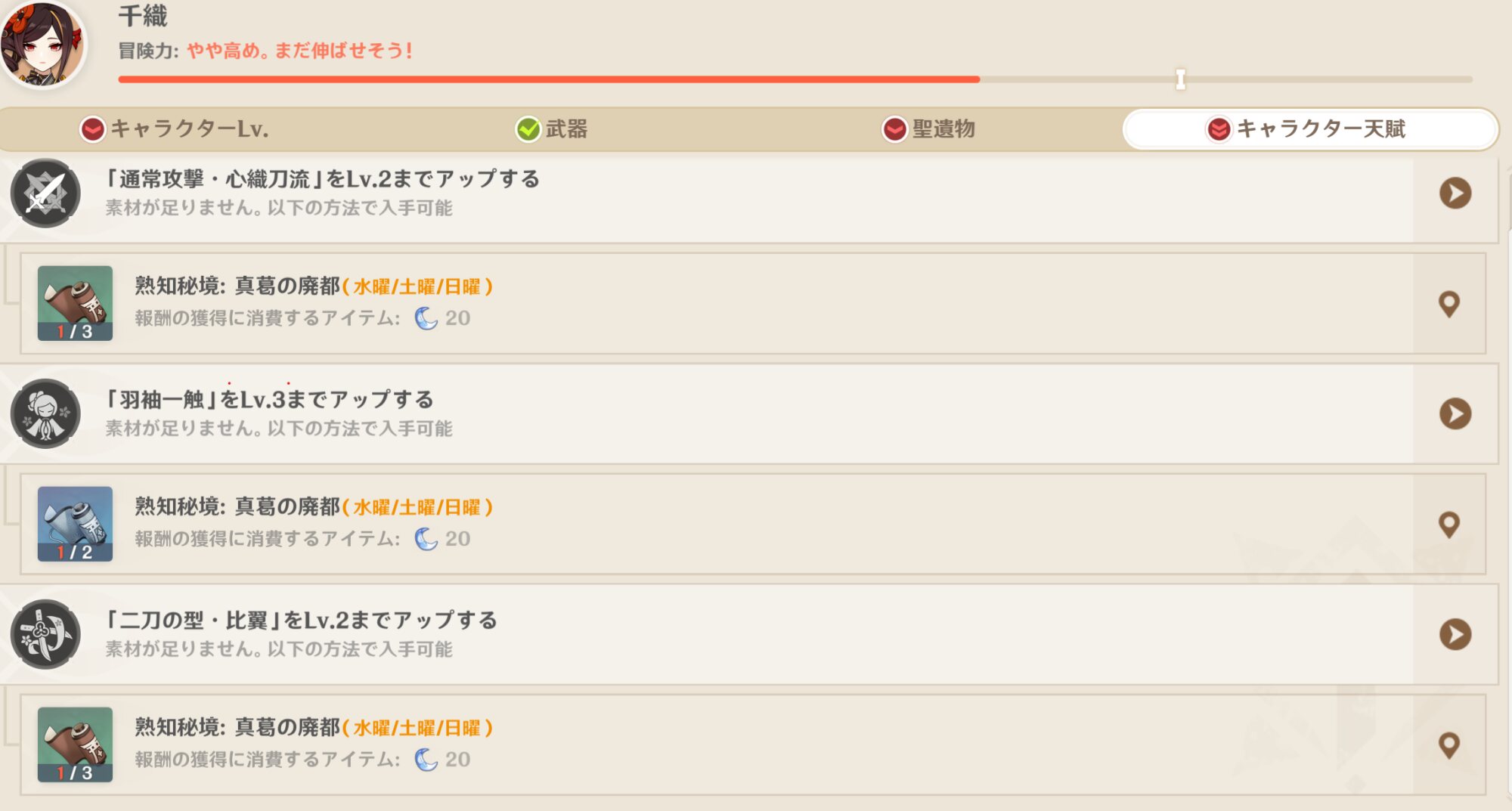Click the bottom brown talent scroll 1/3
The image size is (1512, 811).
pyautogui.click(x=75, y=744)
